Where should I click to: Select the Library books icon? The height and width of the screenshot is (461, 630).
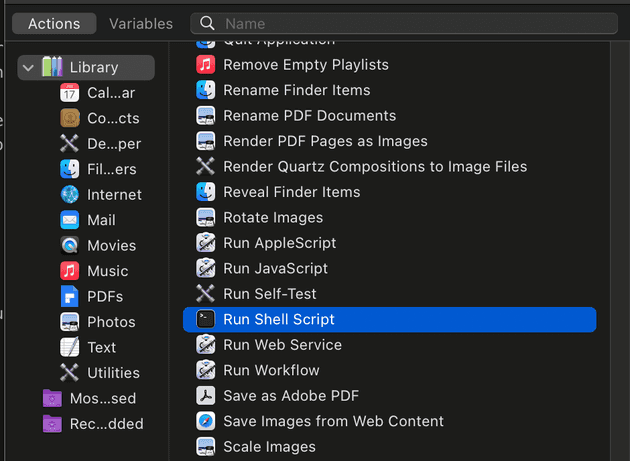(53, 67)
